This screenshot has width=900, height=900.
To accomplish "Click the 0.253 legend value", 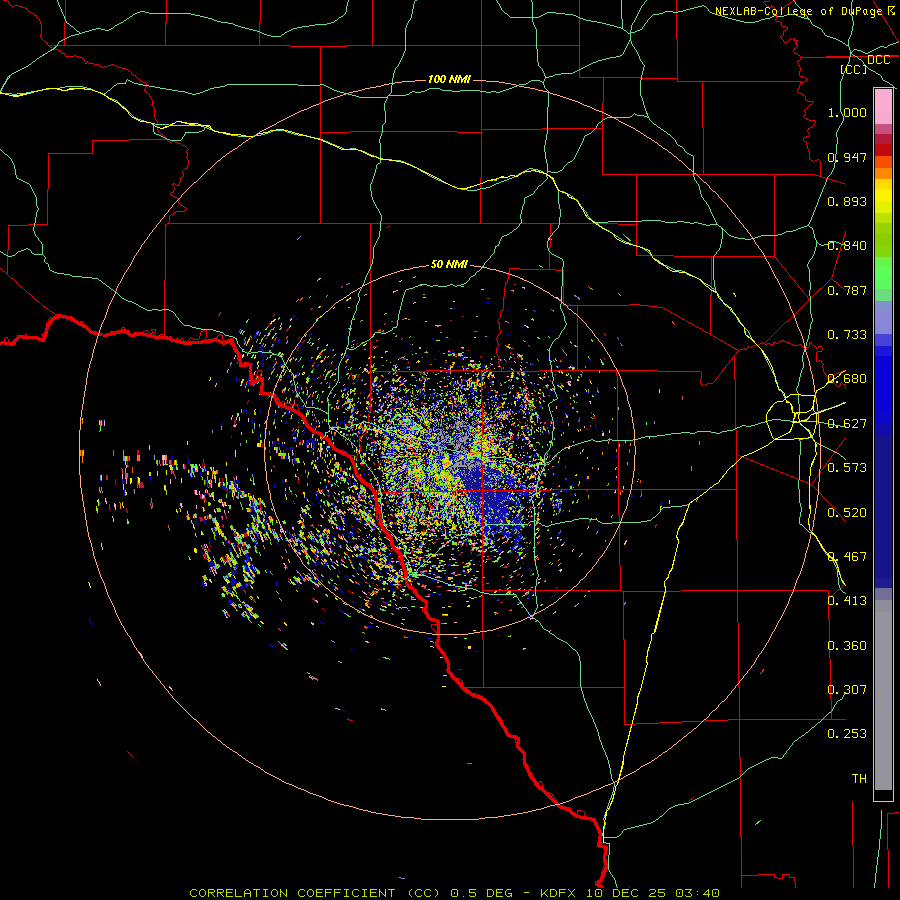I will pyautogui.click(x=847, y=734).
